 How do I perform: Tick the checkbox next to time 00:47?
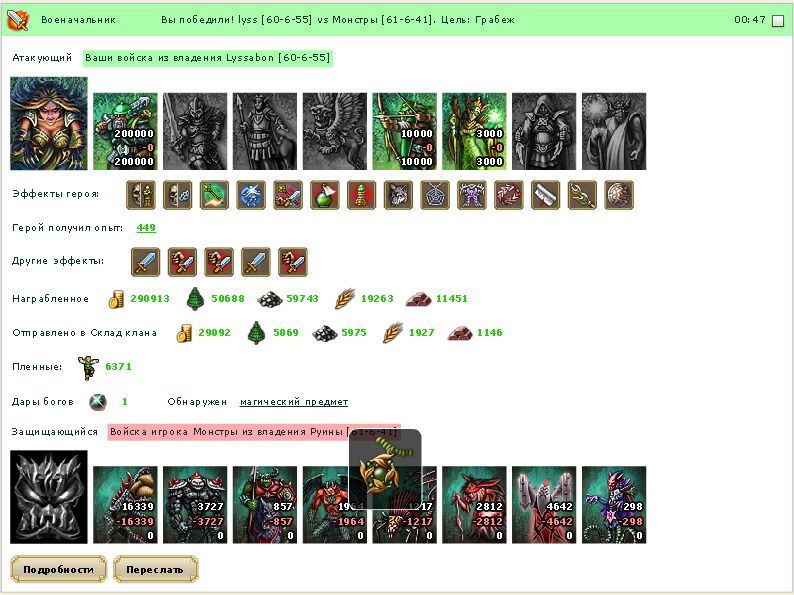point(778,21)
